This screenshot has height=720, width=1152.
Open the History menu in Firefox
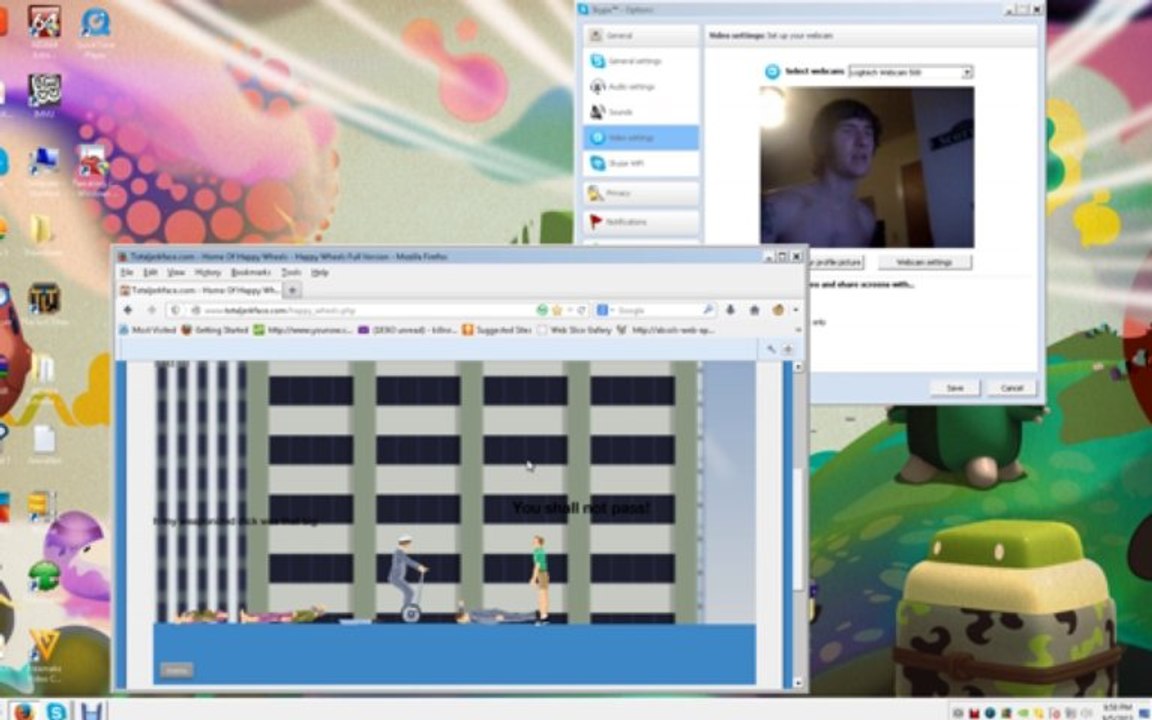coord(208,273)
